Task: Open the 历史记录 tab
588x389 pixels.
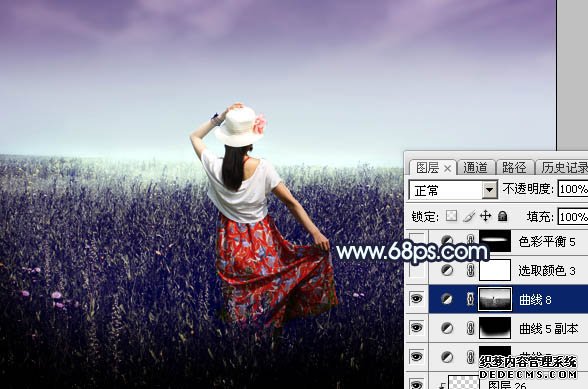Action: point(563,168)
